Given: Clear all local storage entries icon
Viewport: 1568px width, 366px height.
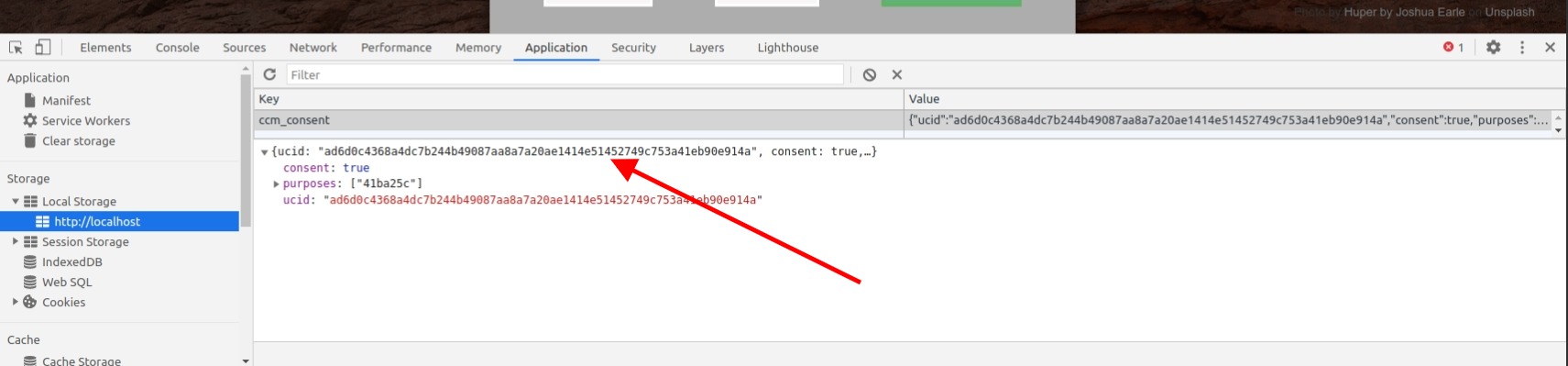Looking at the screenshot, I should tap(869, 75).
